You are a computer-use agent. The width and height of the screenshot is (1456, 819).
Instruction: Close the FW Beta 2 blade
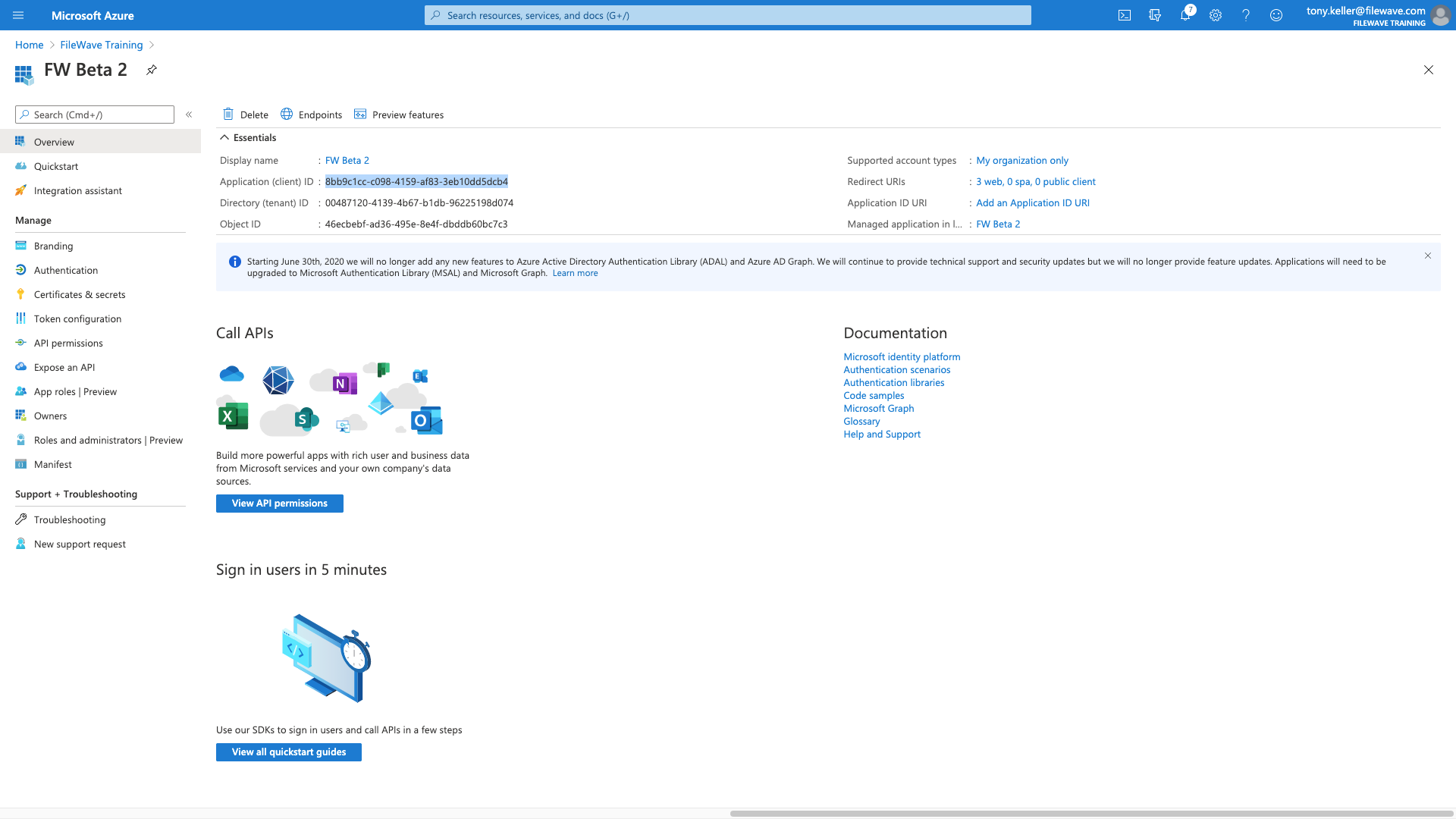1429,70
